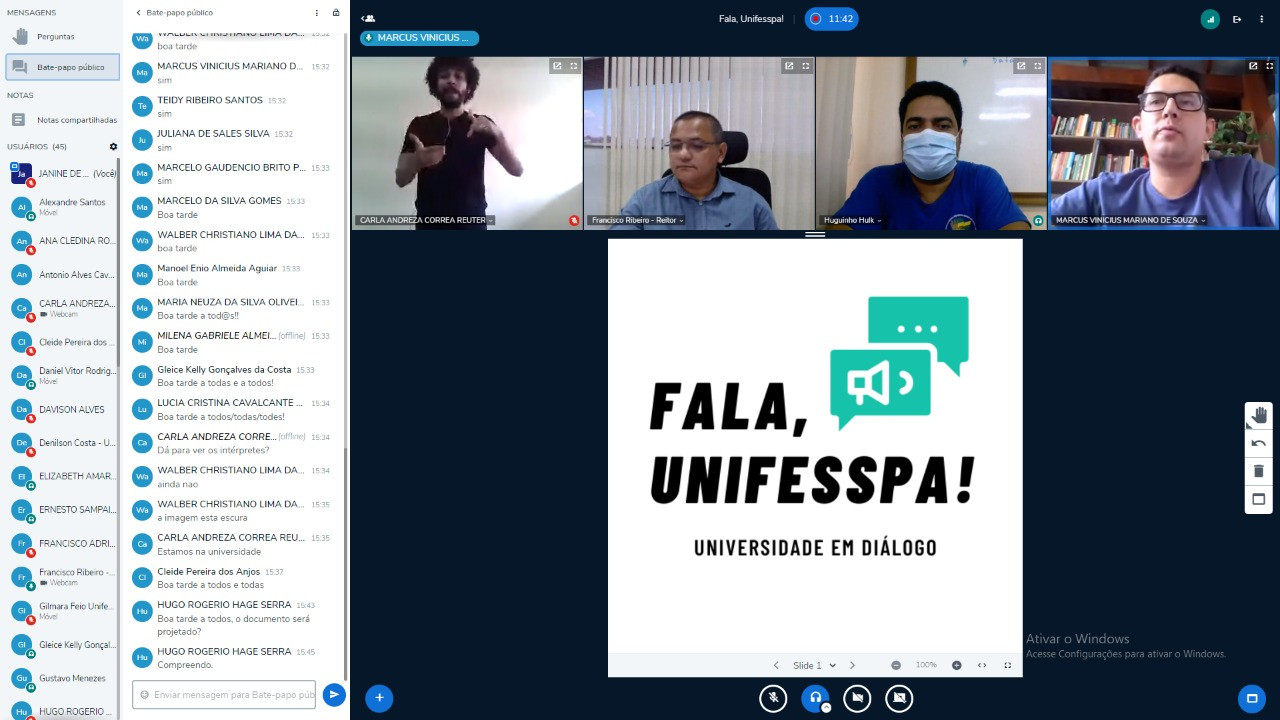Open the options three-dot menu in top bar
Image resolution: width=1280 pixels, height=720 pixels.
point(1262,18)
